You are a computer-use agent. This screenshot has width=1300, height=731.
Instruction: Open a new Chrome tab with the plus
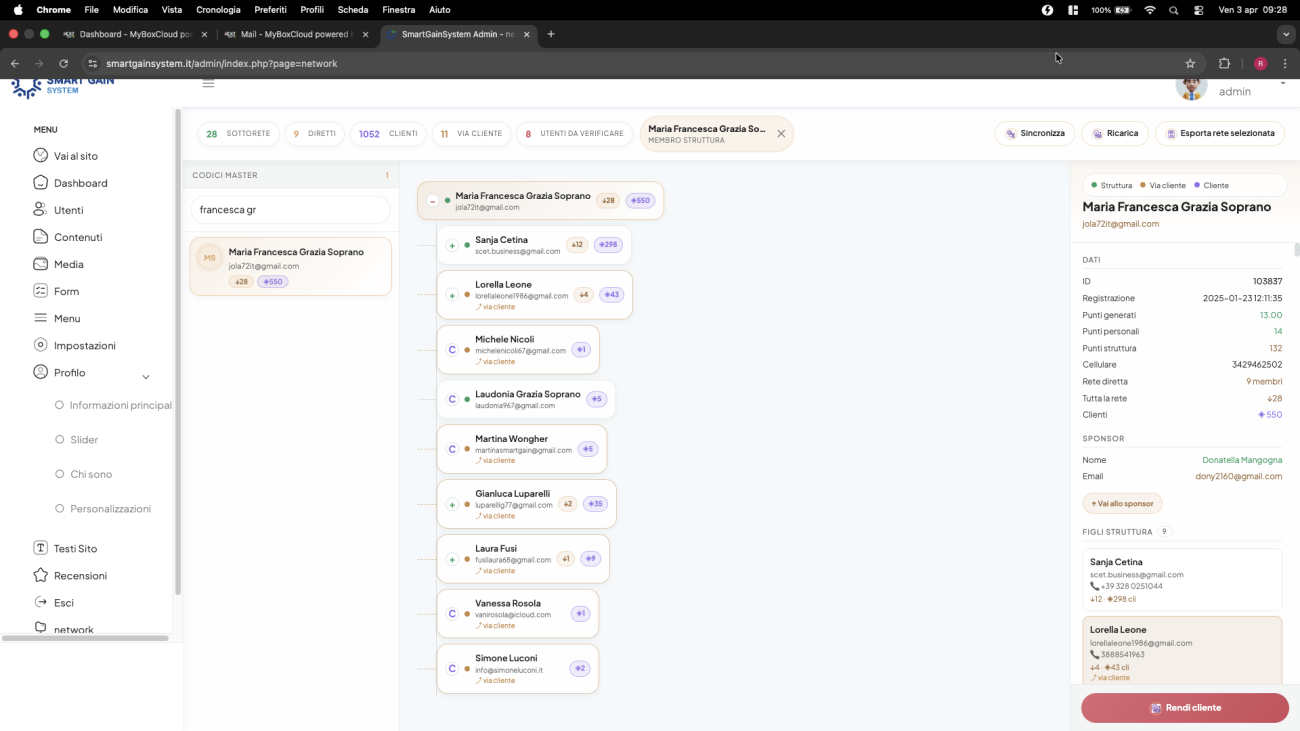tap(551, 34)
